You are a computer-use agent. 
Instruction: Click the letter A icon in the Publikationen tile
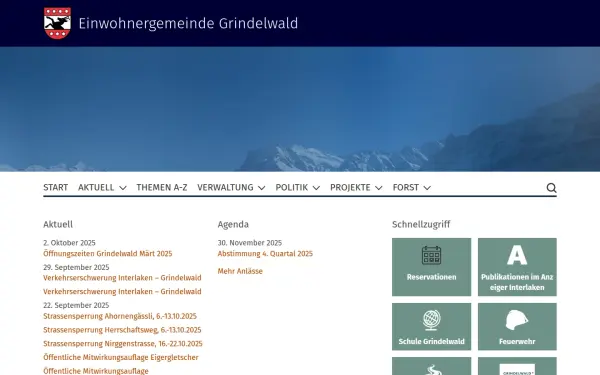(x=517, y=255)
